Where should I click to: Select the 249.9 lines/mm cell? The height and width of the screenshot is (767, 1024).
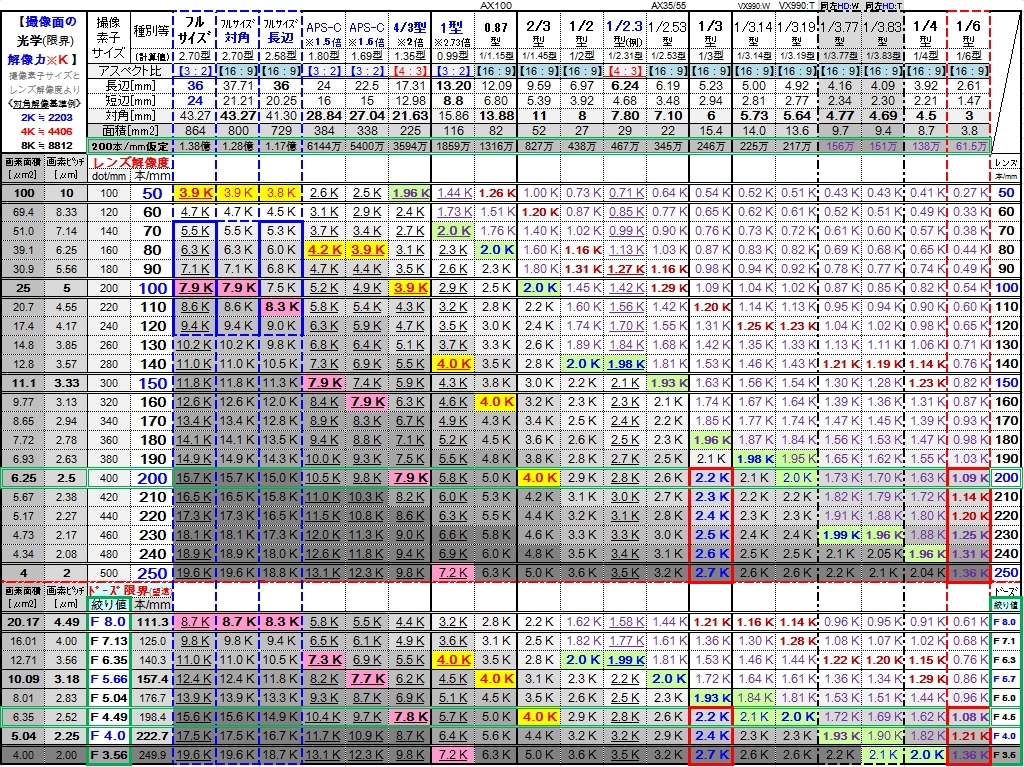(x=153, y=755)
